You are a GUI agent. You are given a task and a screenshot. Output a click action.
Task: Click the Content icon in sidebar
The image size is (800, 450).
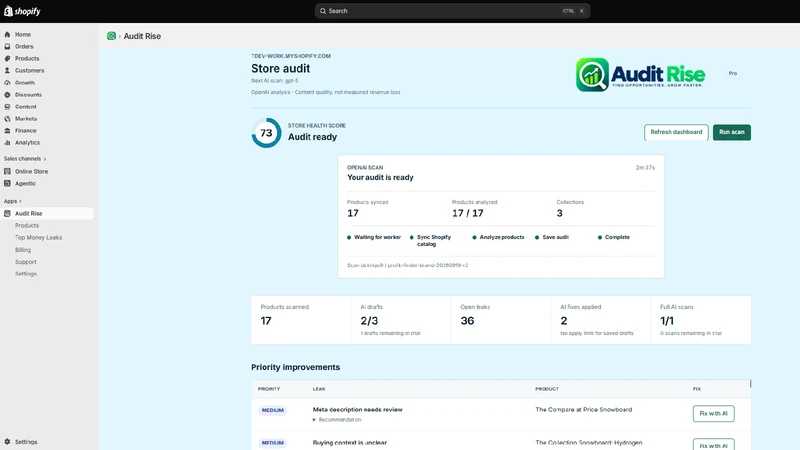(7, 107)
